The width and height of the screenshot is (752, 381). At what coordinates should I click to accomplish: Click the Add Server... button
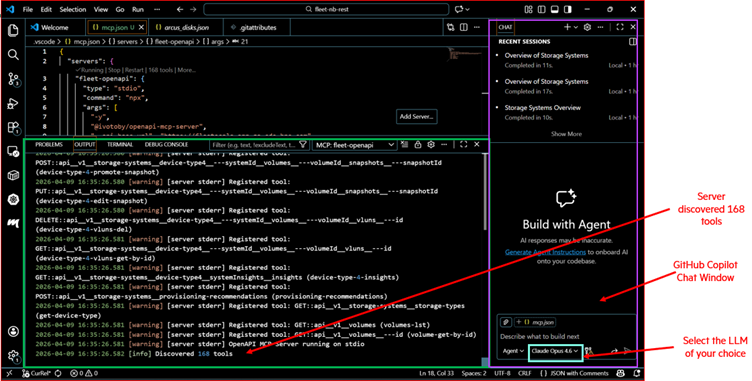click(416, 117)
